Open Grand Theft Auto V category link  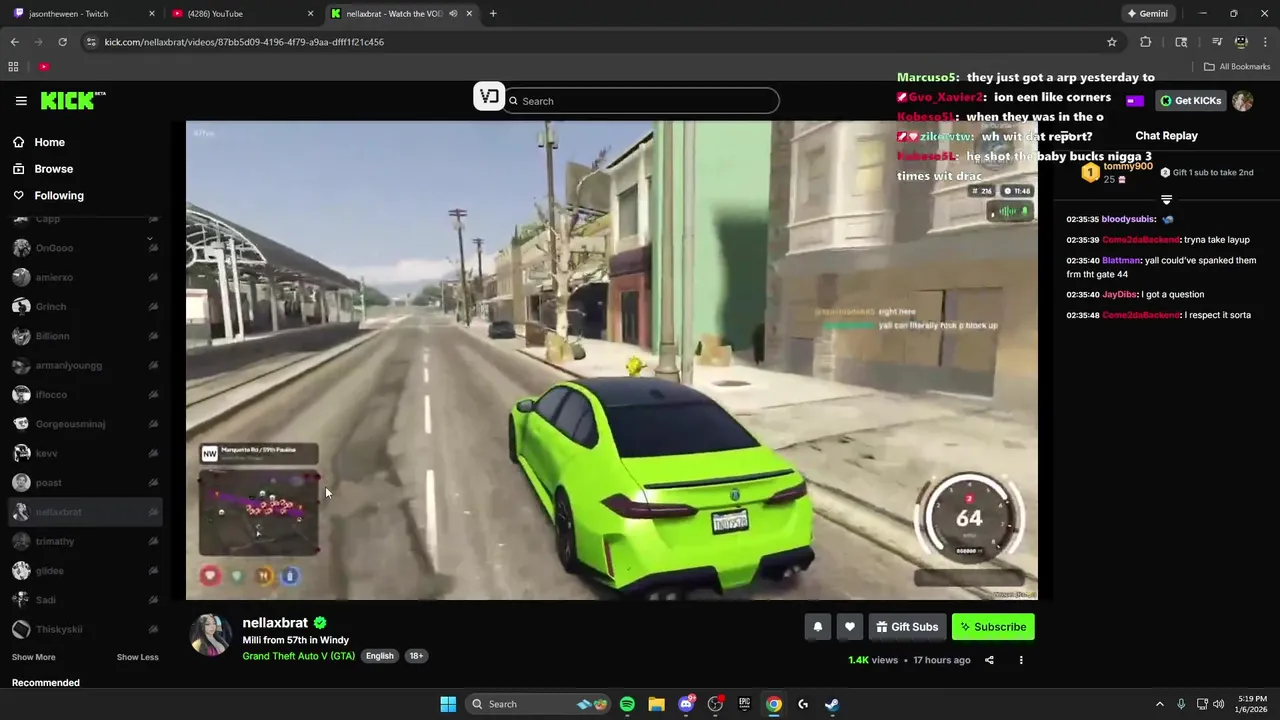(x=298, y=656)
